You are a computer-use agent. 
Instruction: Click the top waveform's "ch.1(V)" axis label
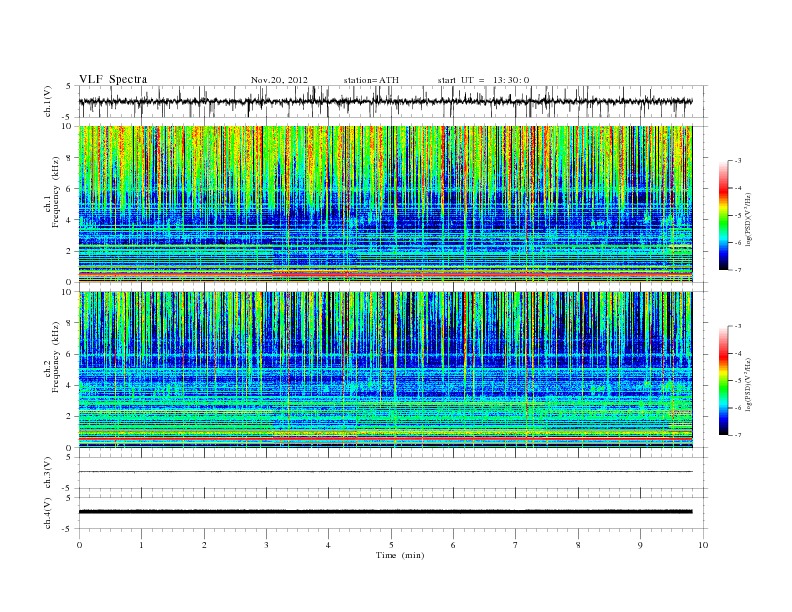point(47,101)
